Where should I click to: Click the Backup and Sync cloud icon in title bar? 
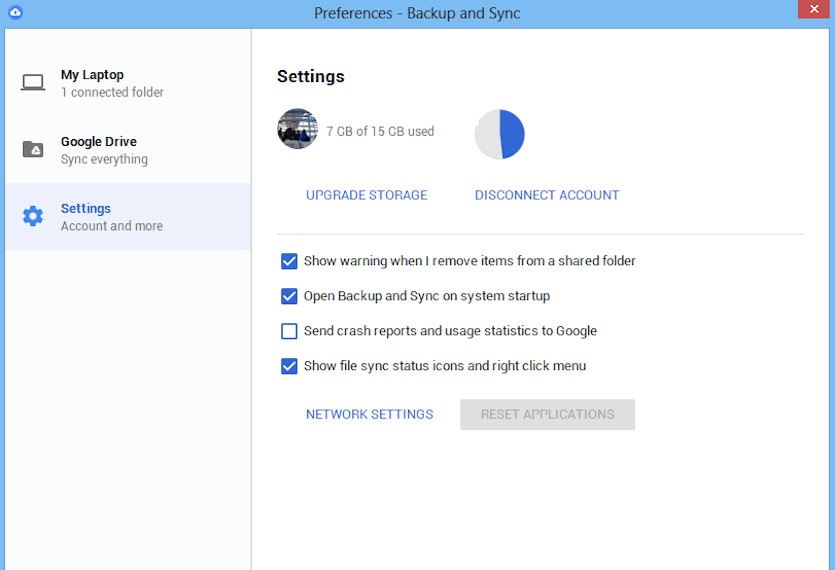pos(15,12)
